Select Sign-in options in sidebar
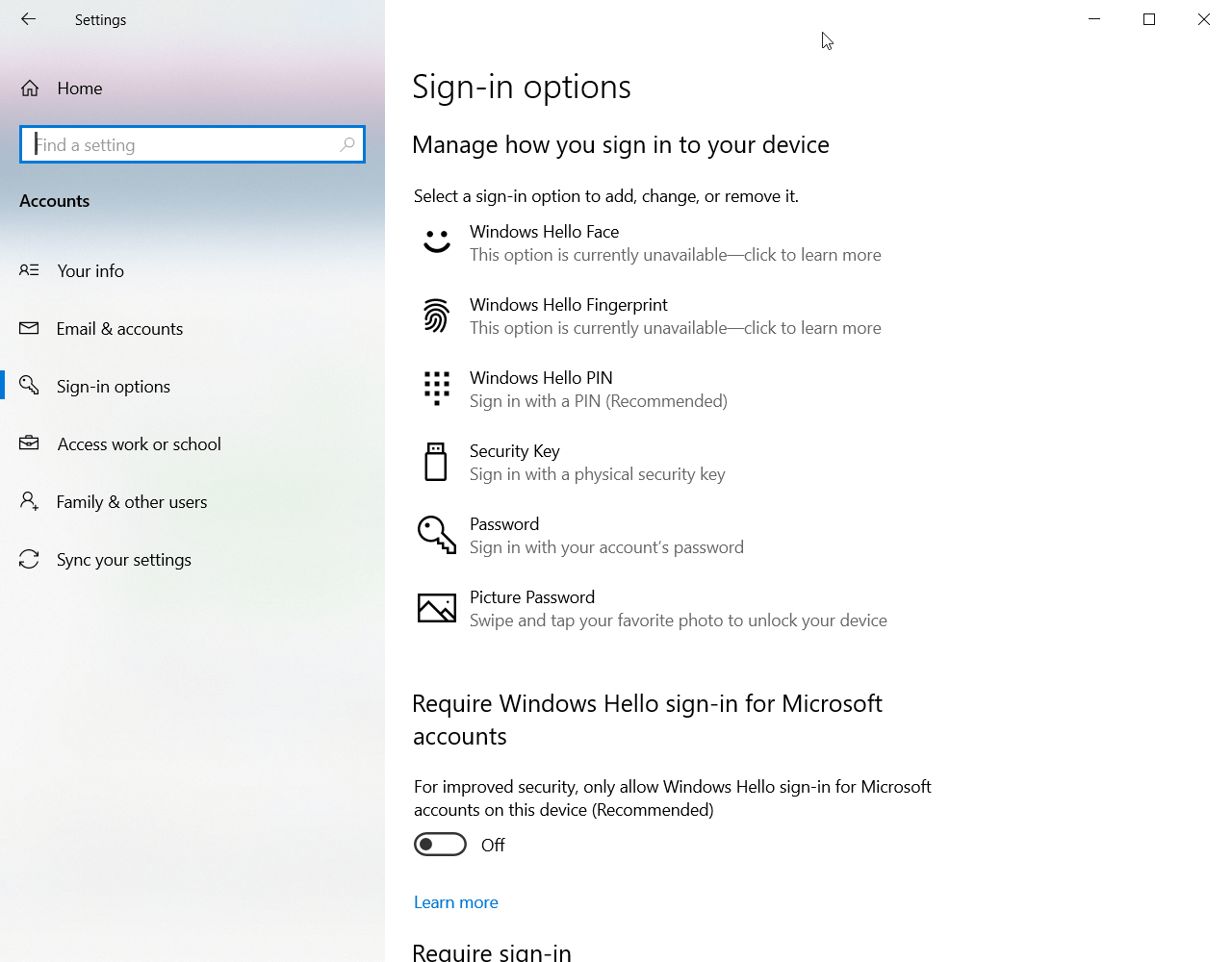 [x=192, y=386]
